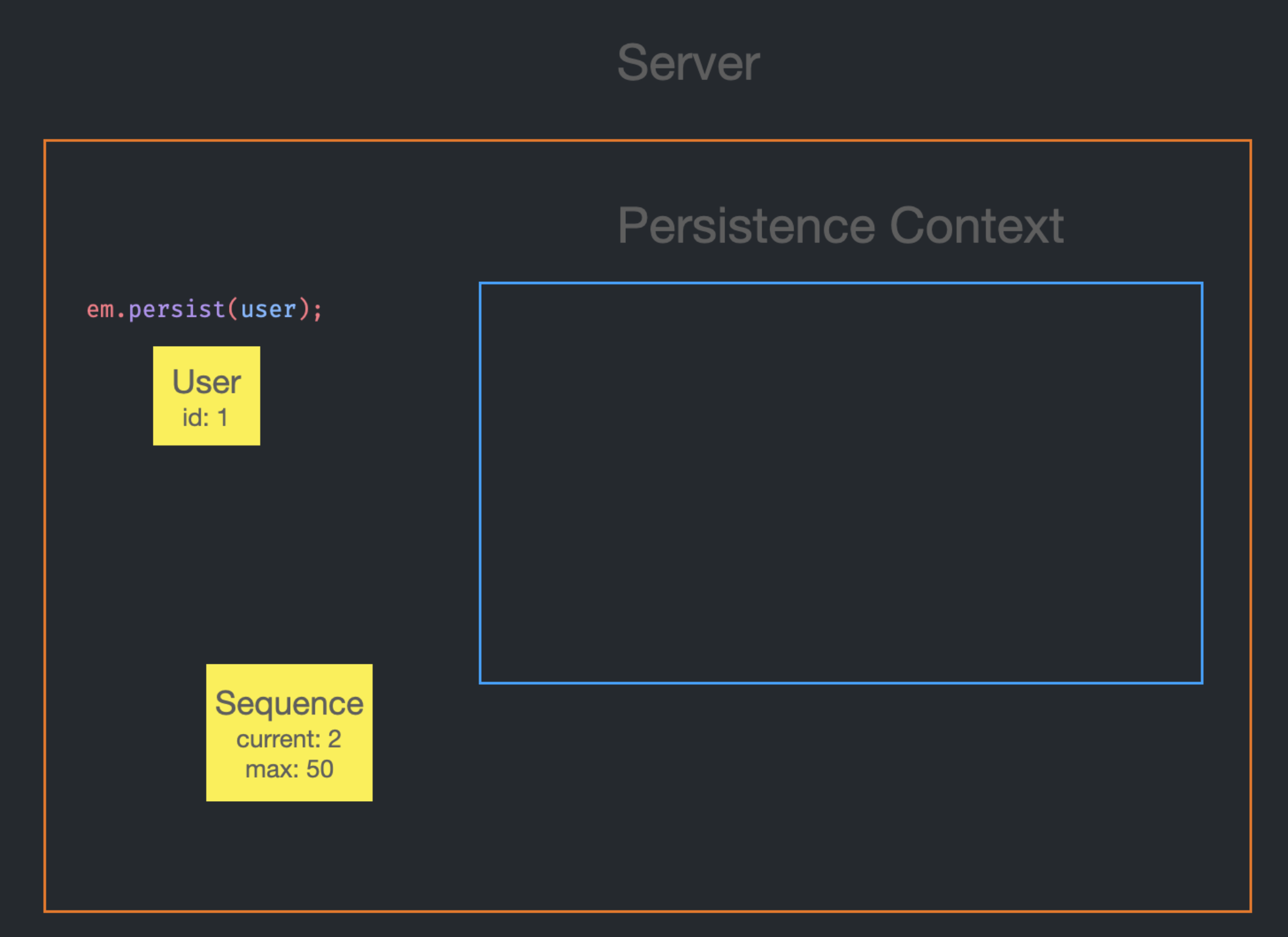Click the 'em' token in code
This screenshot has width=1288, height=937.
(100, 310)
